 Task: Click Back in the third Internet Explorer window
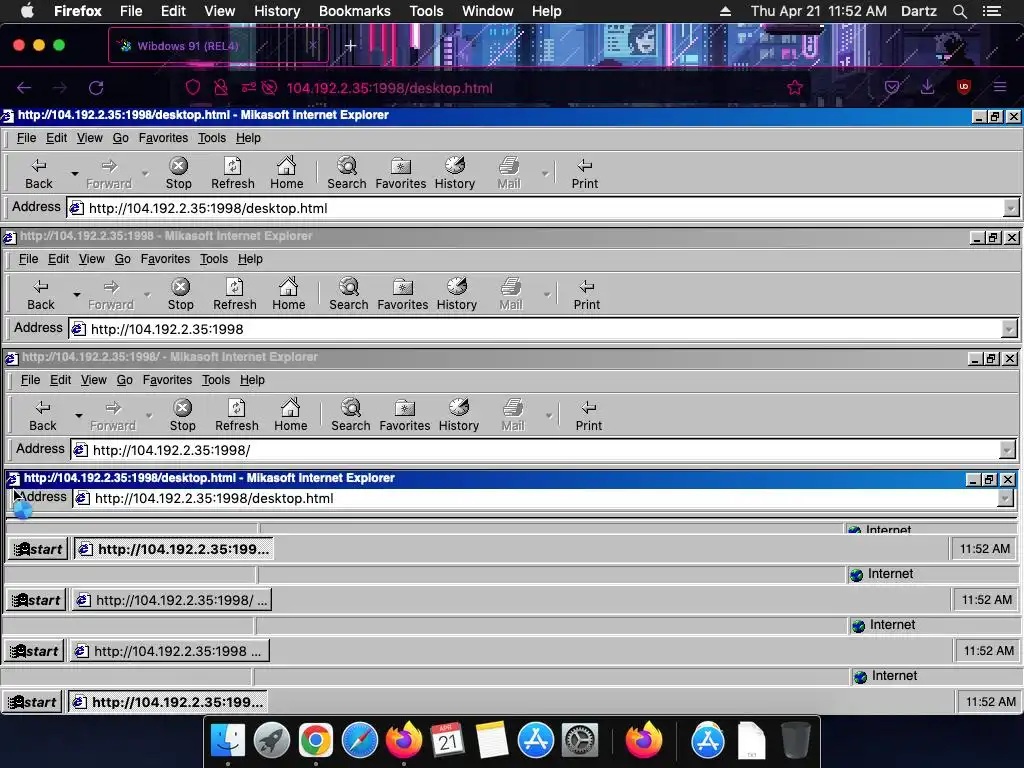pyautogui.click(x=42, y=415)
